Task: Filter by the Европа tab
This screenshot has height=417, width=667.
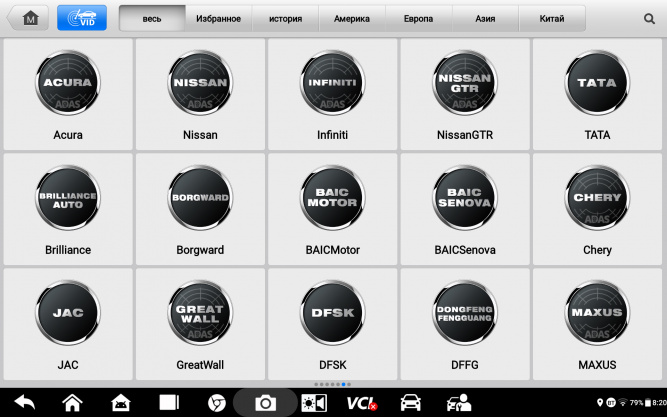Action: [419, 18]
